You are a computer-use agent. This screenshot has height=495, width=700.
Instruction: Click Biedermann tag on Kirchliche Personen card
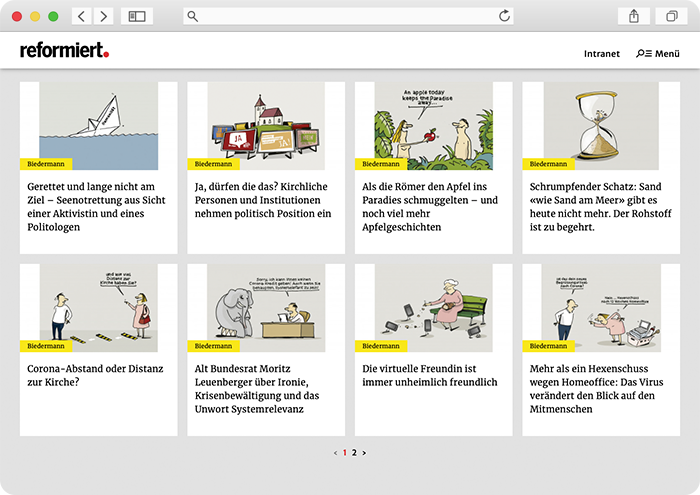(x=213, y=164)
